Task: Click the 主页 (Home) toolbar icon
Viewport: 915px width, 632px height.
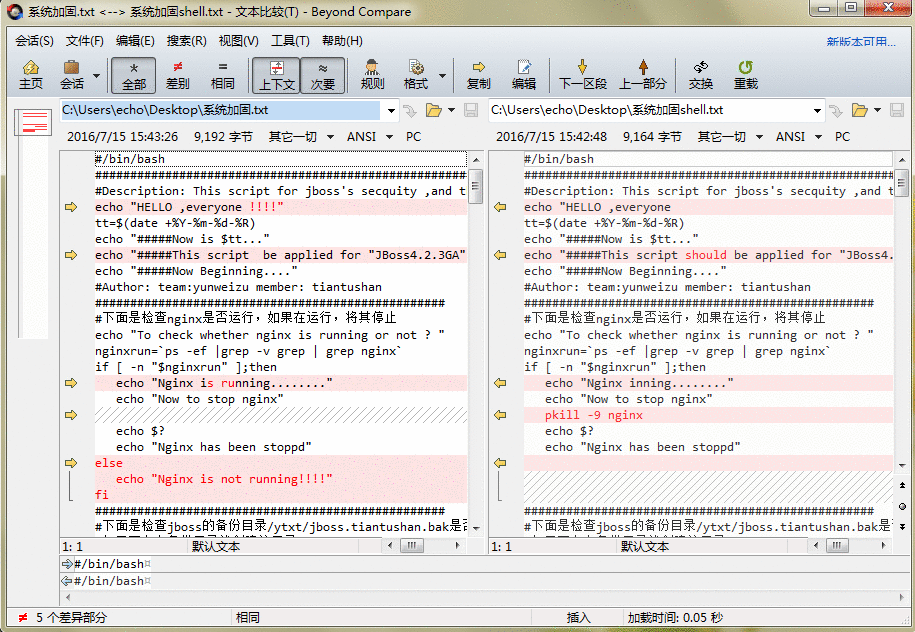Action: pyautogui.click(x=31, y=75)
